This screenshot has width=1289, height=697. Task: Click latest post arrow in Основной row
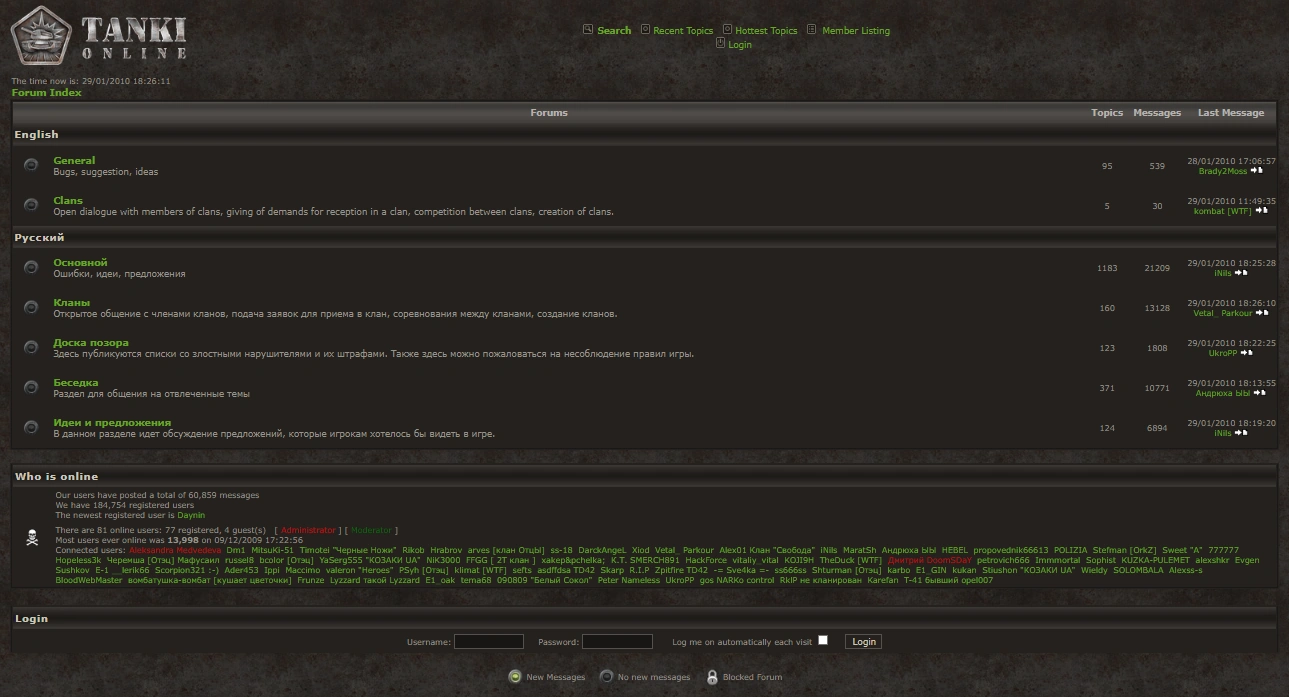(x=1241, y=273)
